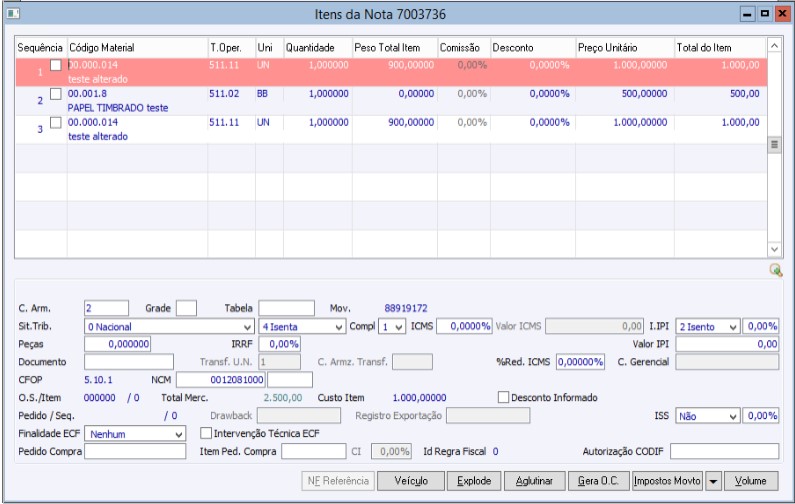Click the window icon in title bar
This screenshot has height=504, width=795.
point(11,15)
